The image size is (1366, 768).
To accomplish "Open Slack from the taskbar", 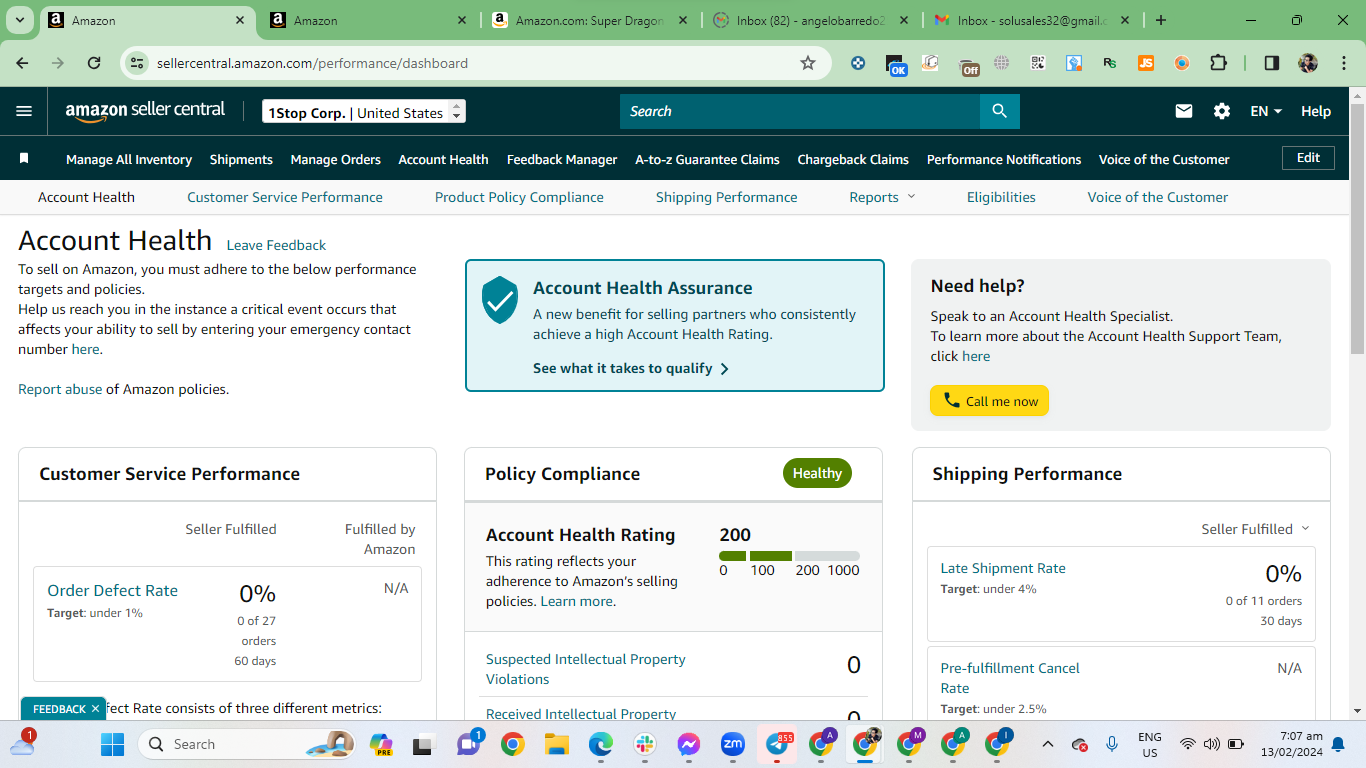I will 644,744.
